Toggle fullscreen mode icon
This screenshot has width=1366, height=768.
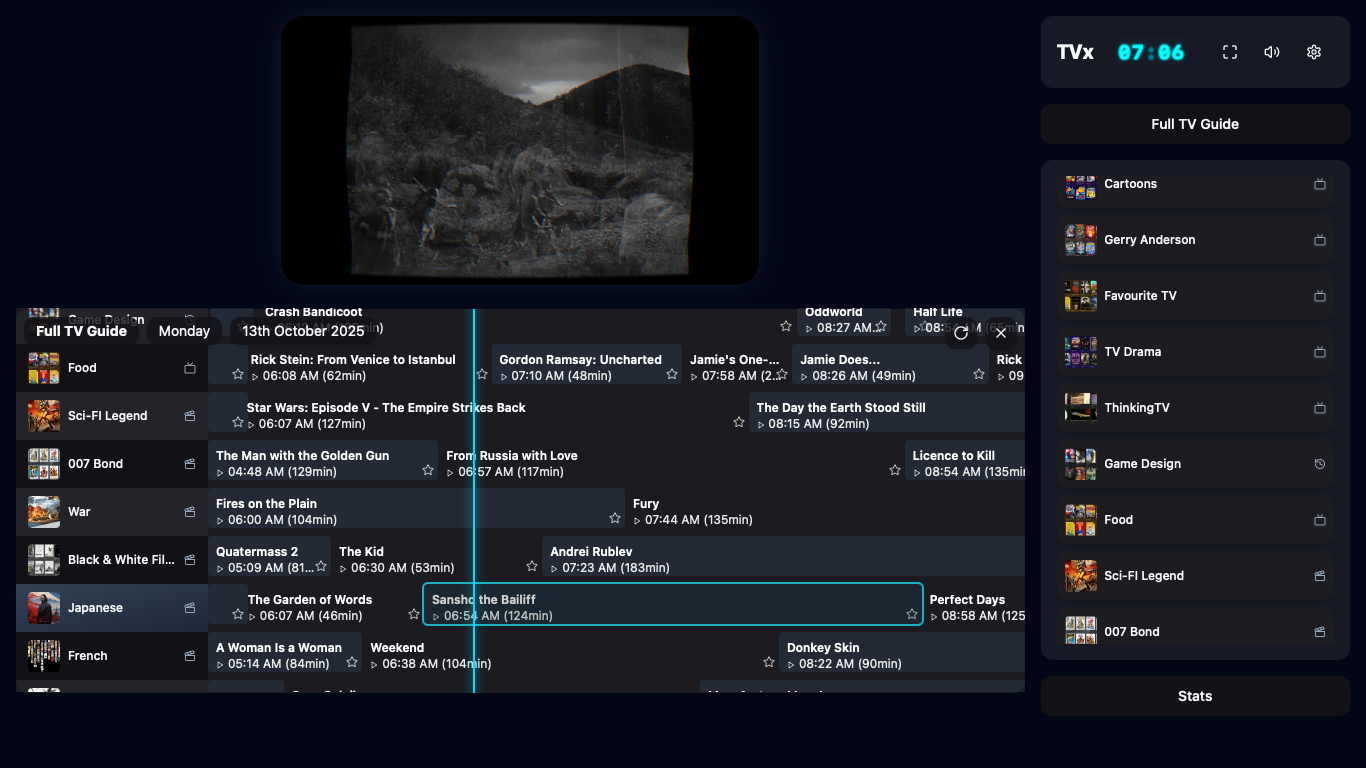[x=1230, y=52]
